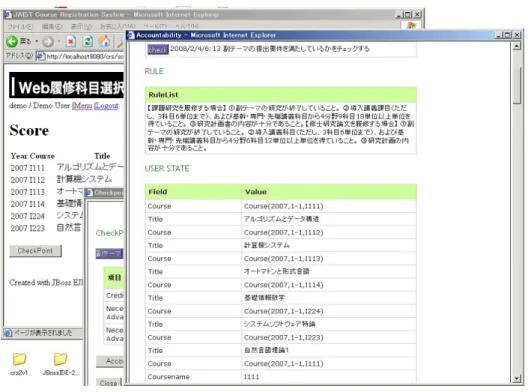Click the USER STATE heading

(x=167, y=168)
